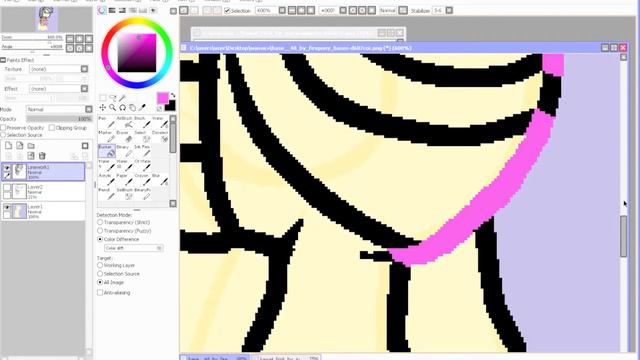
Task: Hide Layer1 with eye icon
Action: [7, 207]
